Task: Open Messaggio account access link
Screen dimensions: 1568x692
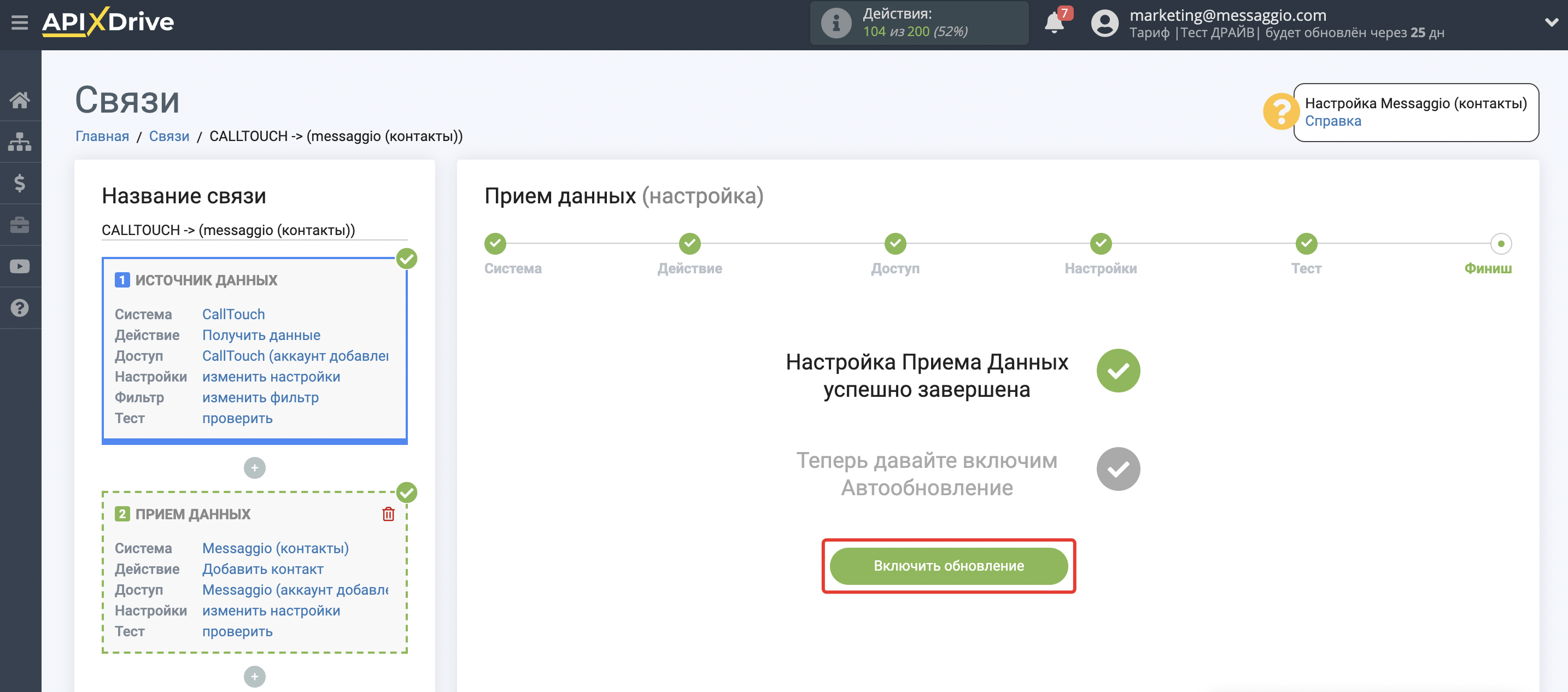Action: [x=295, y=589]
